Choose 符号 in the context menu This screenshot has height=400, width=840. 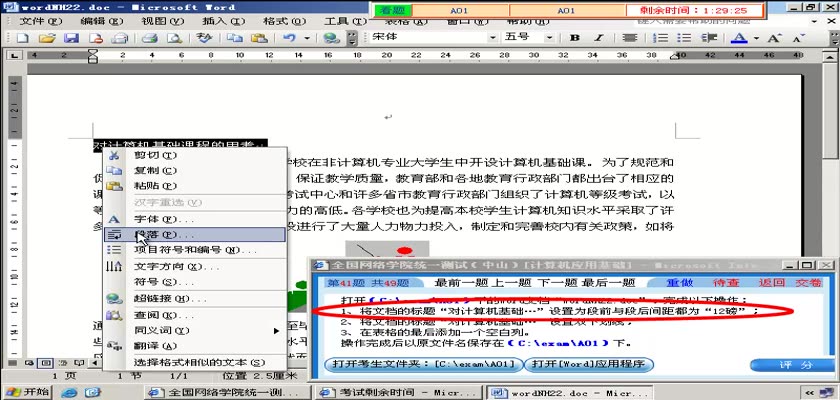click(195, 282)
